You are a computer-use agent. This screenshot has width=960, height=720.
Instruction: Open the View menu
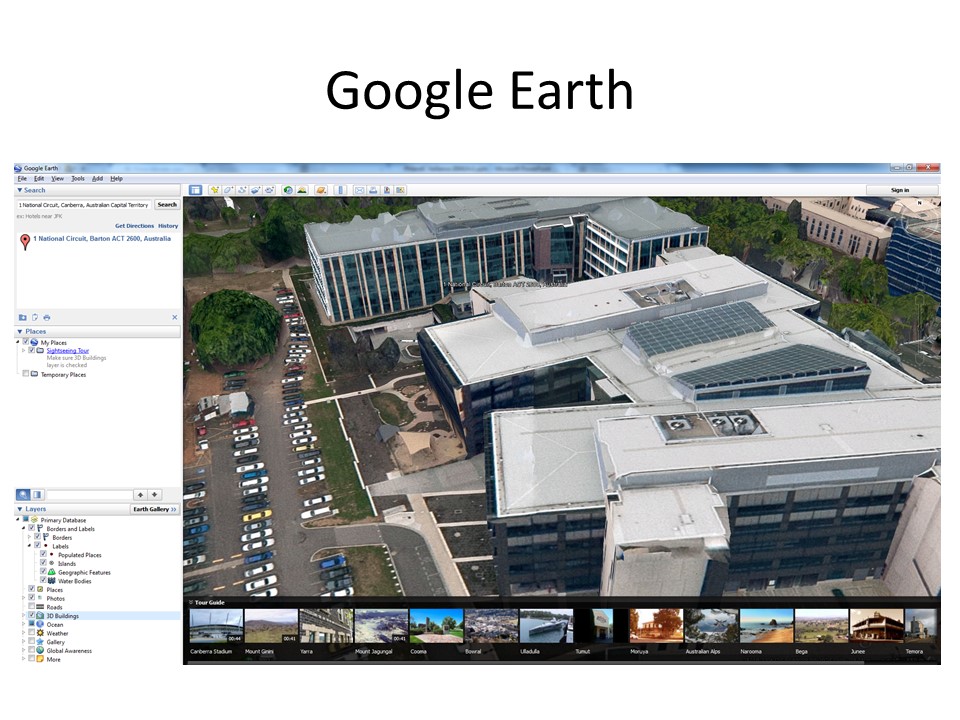58,178
